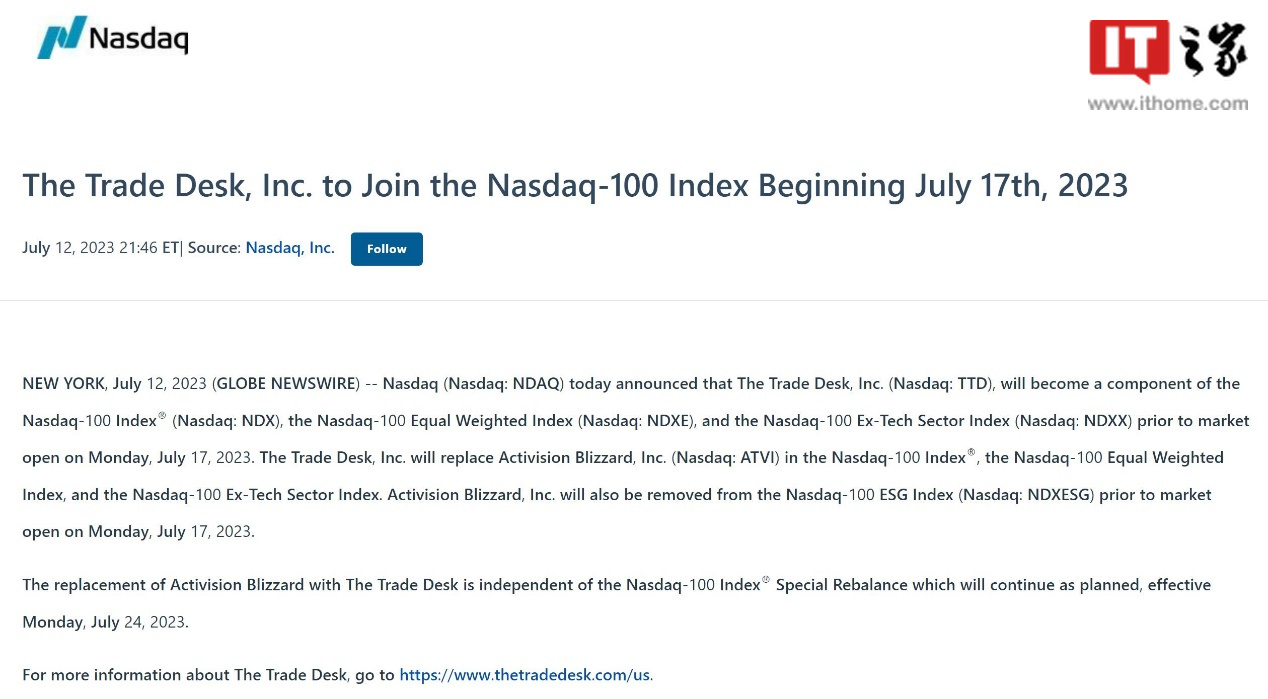Click the ticker text '(Nasdaq: ATVI)'
Screen dimensions: 1268x699
point(724,458)
